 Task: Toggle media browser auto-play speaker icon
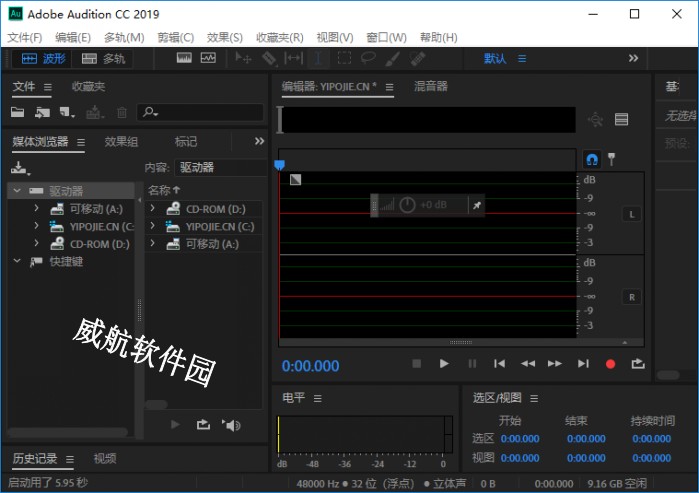tap(231, 425)
